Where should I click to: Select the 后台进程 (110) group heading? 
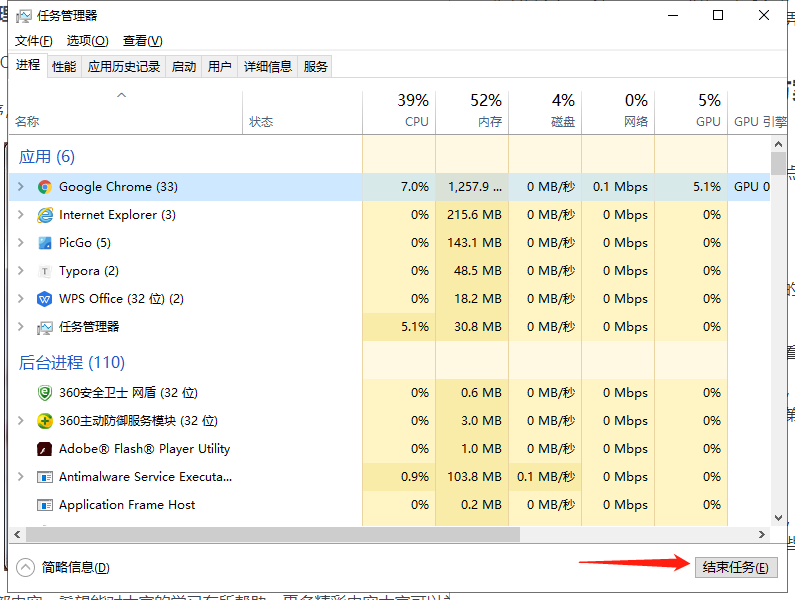pos(71,363)
